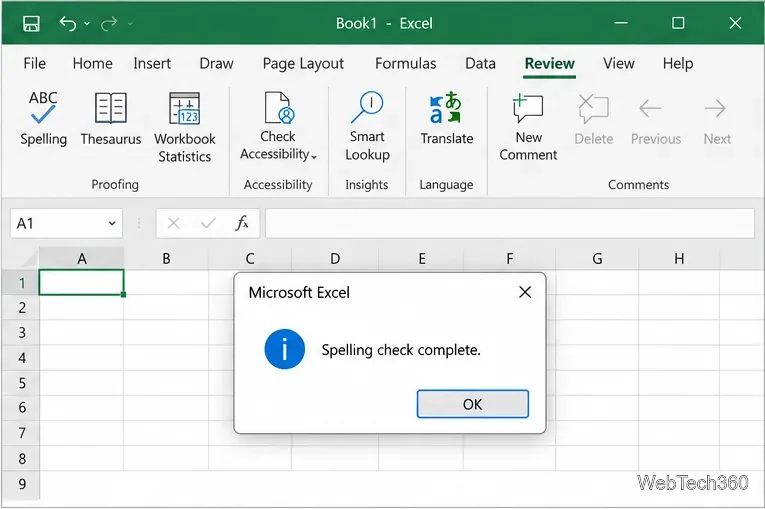Image resolution: width=765 pixels, height=509 pixels.
Task: Select row 1 header
Action: 21,283
